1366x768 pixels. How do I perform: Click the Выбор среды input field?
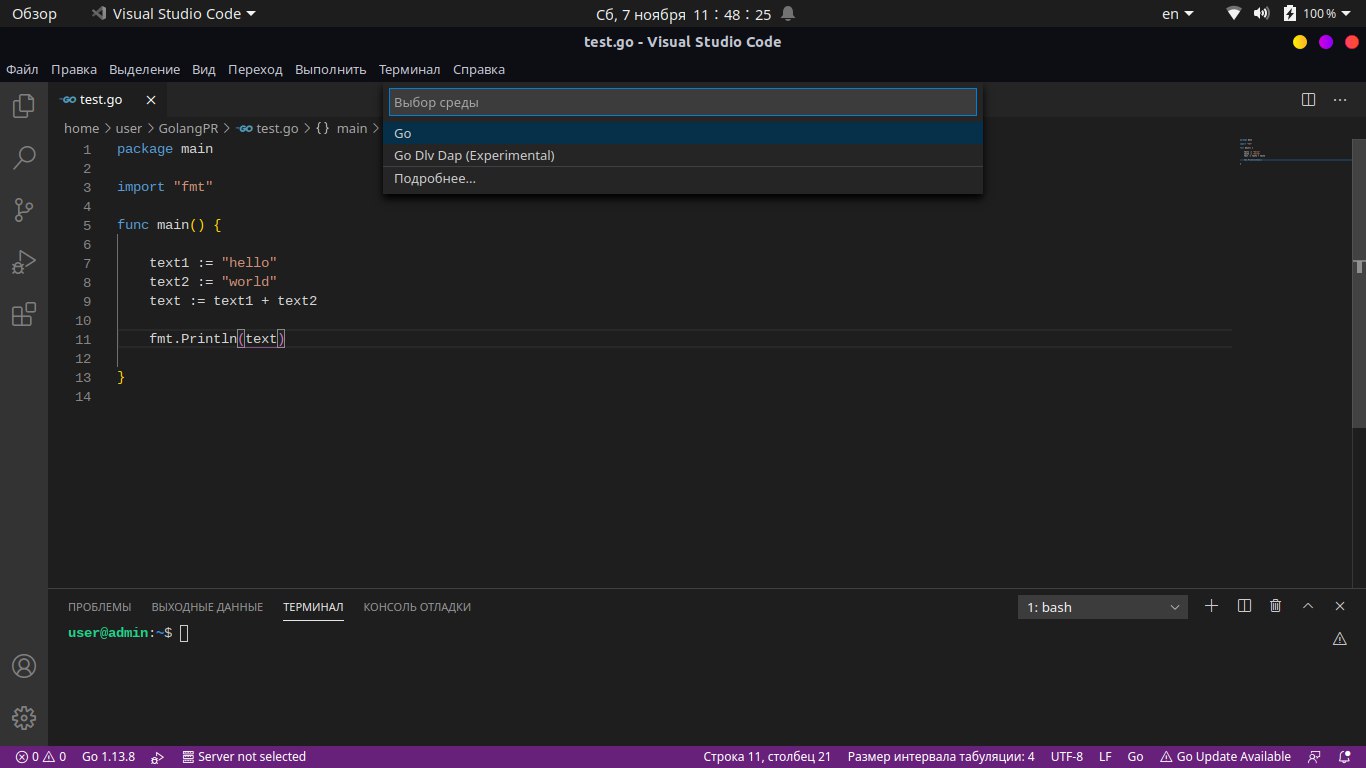click(683, 102)
